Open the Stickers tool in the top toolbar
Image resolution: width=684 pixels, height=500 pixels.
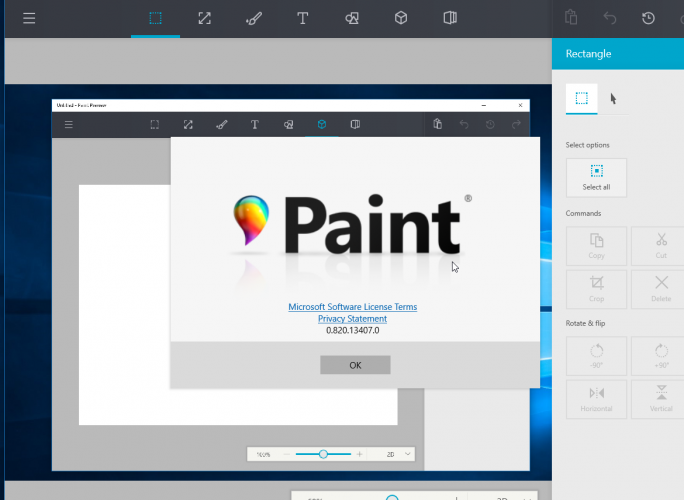(352, 18)
